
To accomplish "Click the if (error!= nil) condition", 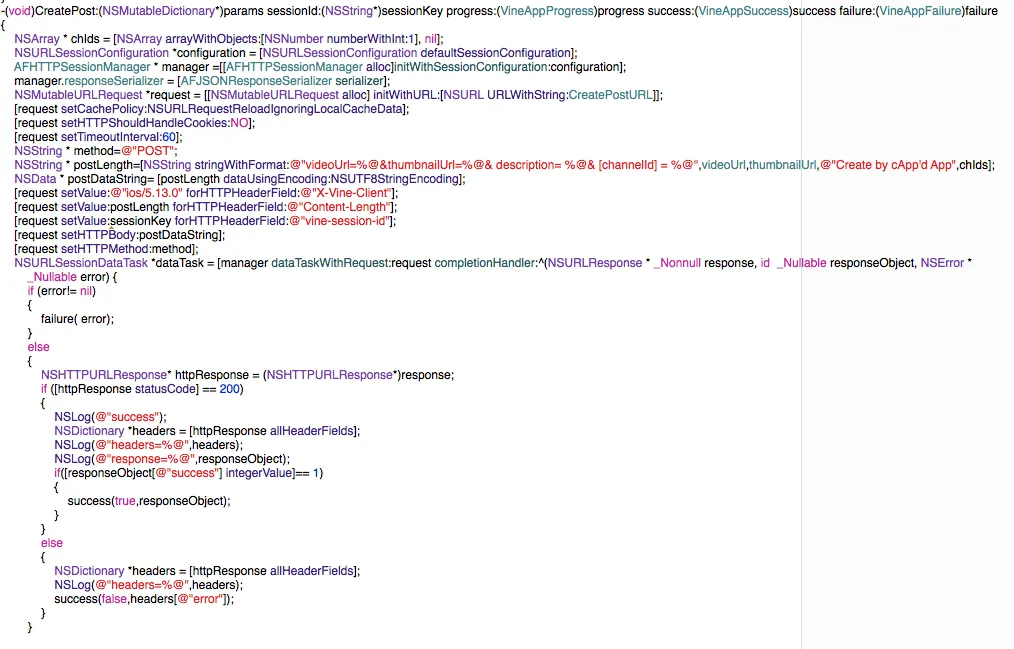I will (x=61, y=291).
